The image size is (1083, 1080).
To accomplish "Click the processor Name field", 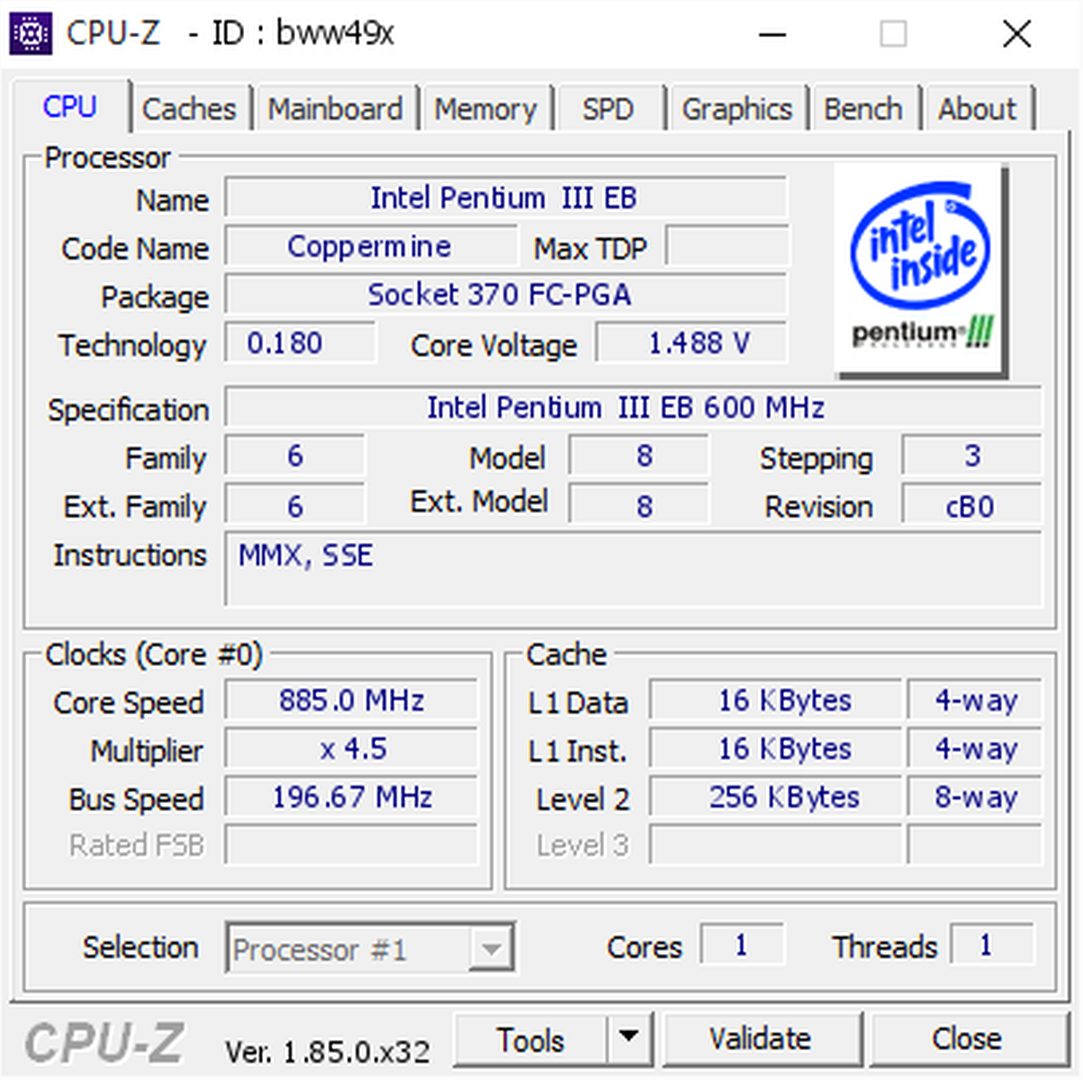I will 504,198.
